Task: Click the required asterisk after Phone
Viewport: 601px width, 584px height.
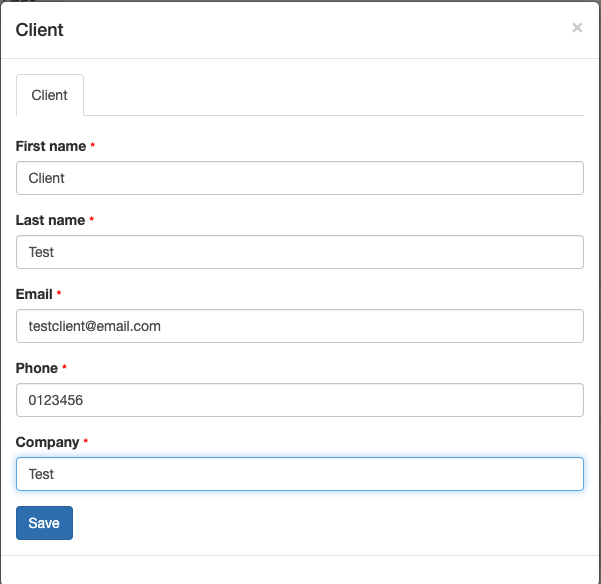Action: coord(64,368)
